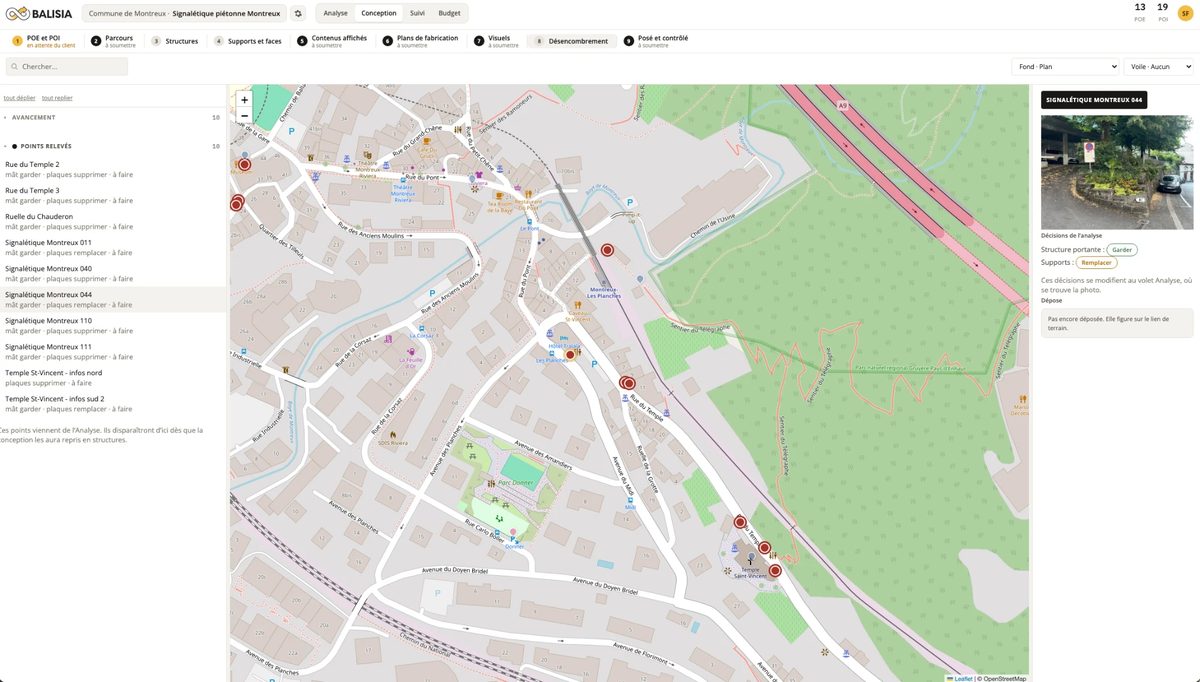The image size is (1200, 682).
Task: Open the SF user avatar menu
Action: pos(1185,13)
